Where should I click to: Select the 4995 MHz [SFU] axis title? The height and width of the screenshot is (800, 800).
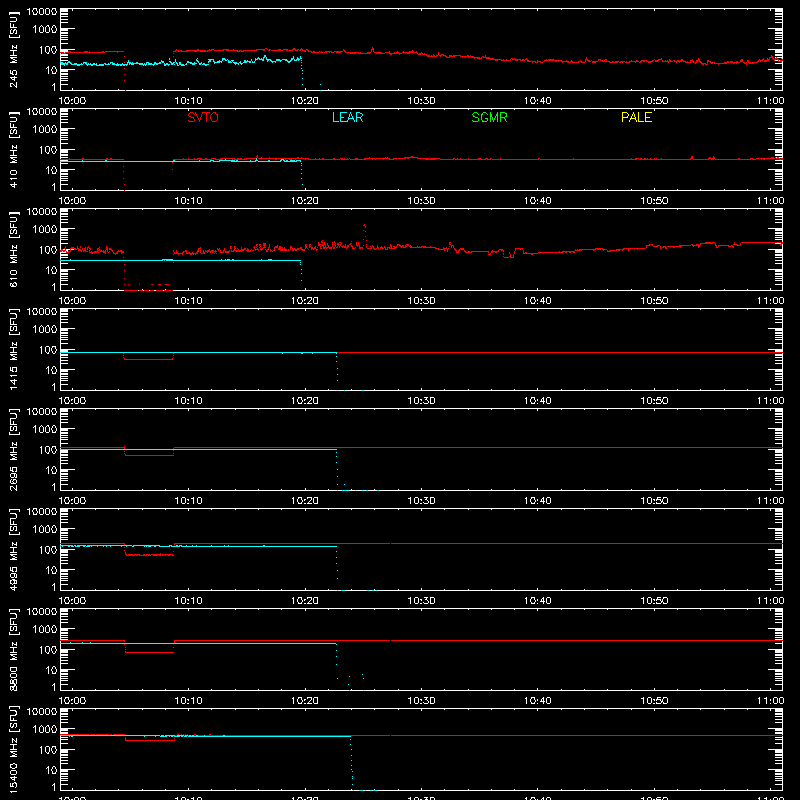coord(13,549)
